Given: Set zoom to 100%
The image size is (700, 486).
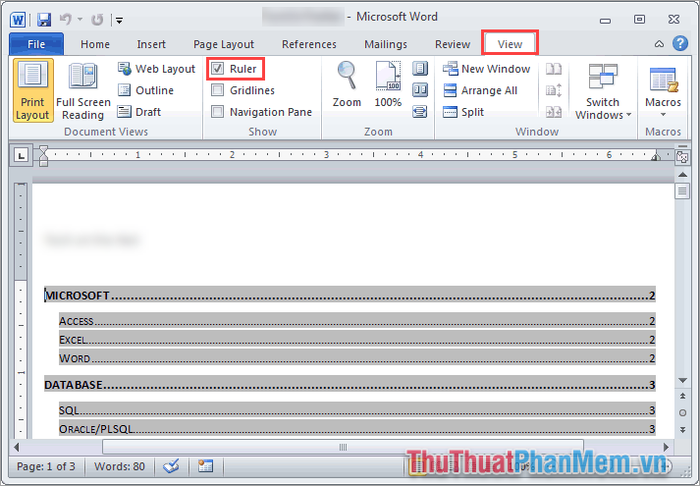Looking at the screenshot, I should pos(388,84).
